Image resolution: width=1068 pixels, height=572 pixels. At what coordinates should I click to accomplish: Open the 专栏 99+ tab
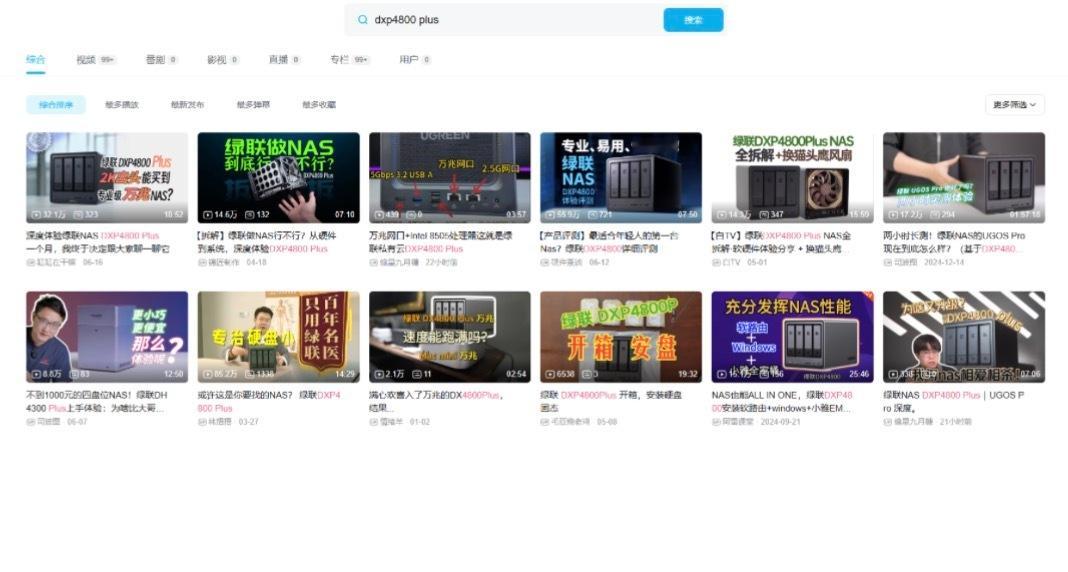[349, 59]
